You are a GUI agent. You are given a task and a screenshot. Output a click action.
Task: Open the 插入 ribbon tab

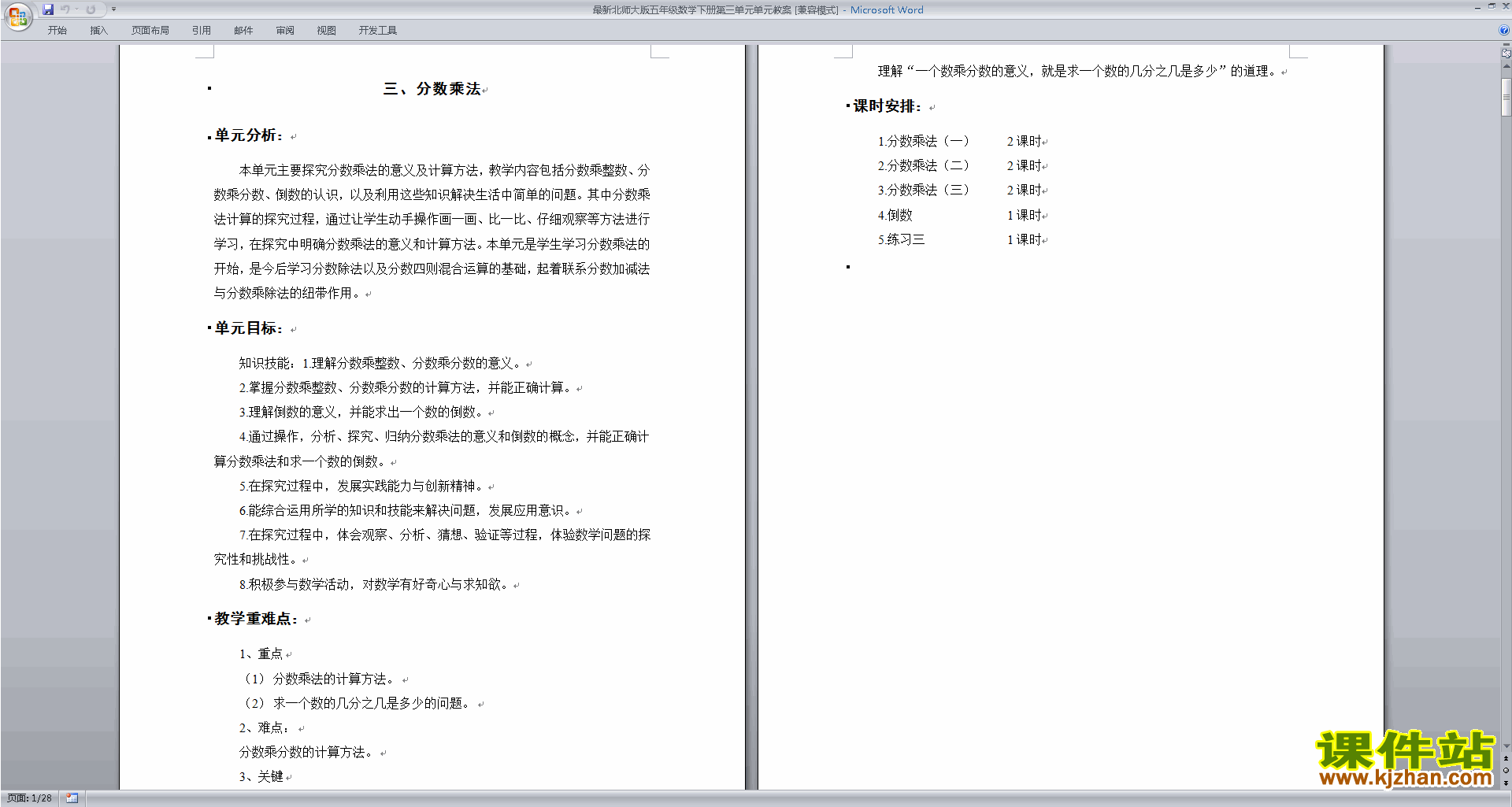pos(98,31)
